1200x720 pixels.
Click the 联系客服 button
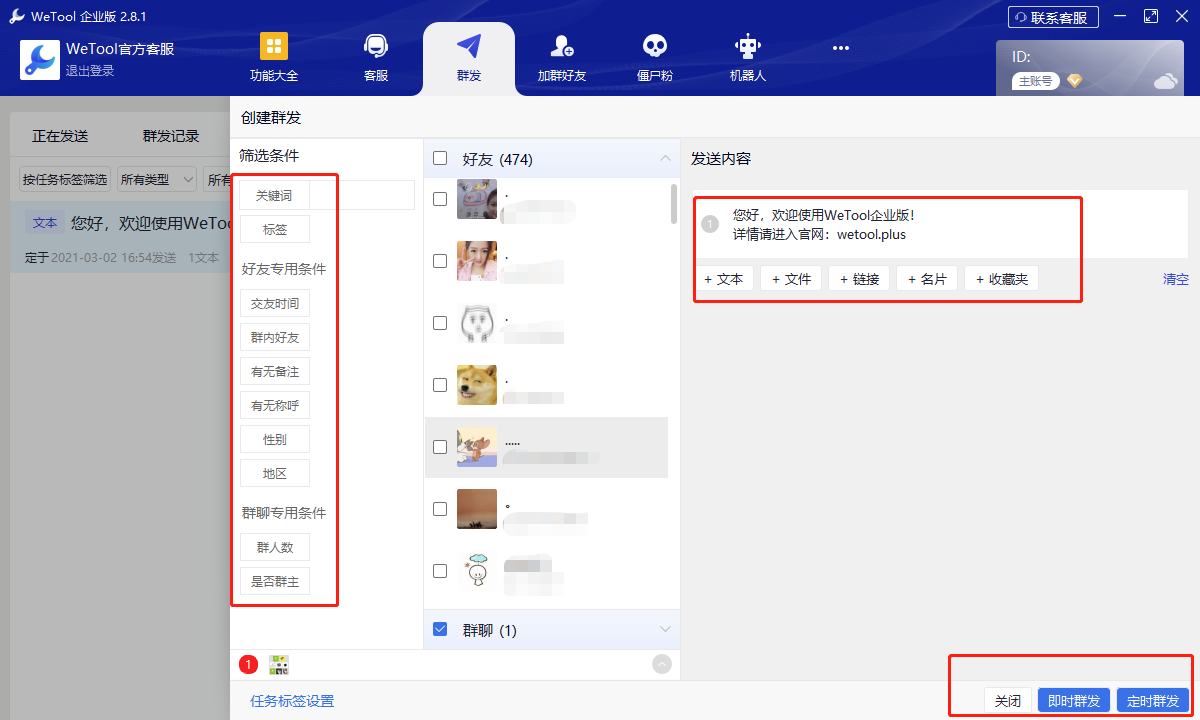(x=1053, y=17)
